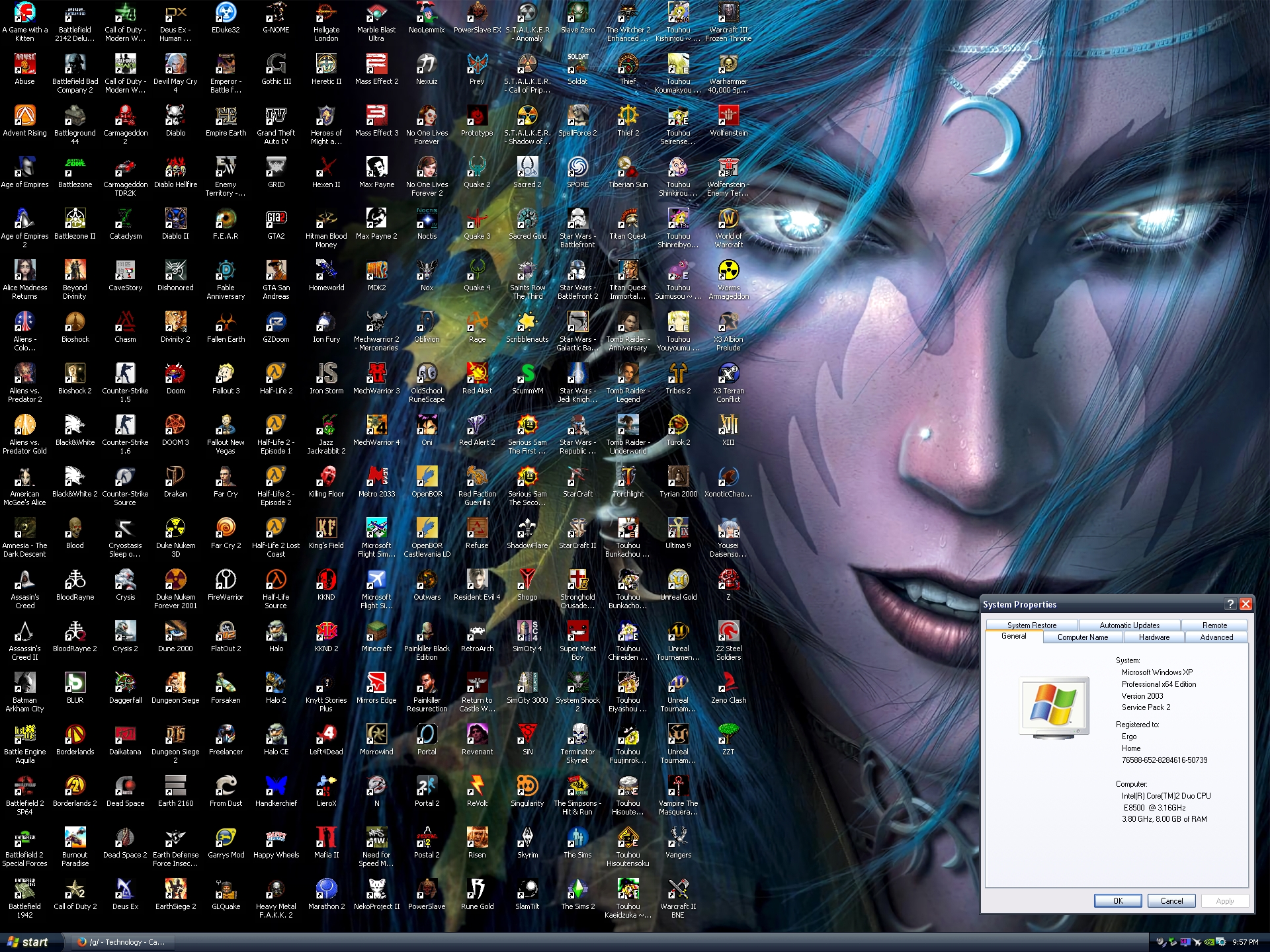The width and height of the screenshot is (1270, 952).
Task: Select the Doom desktop icon
Action: (x=175, y=374)
